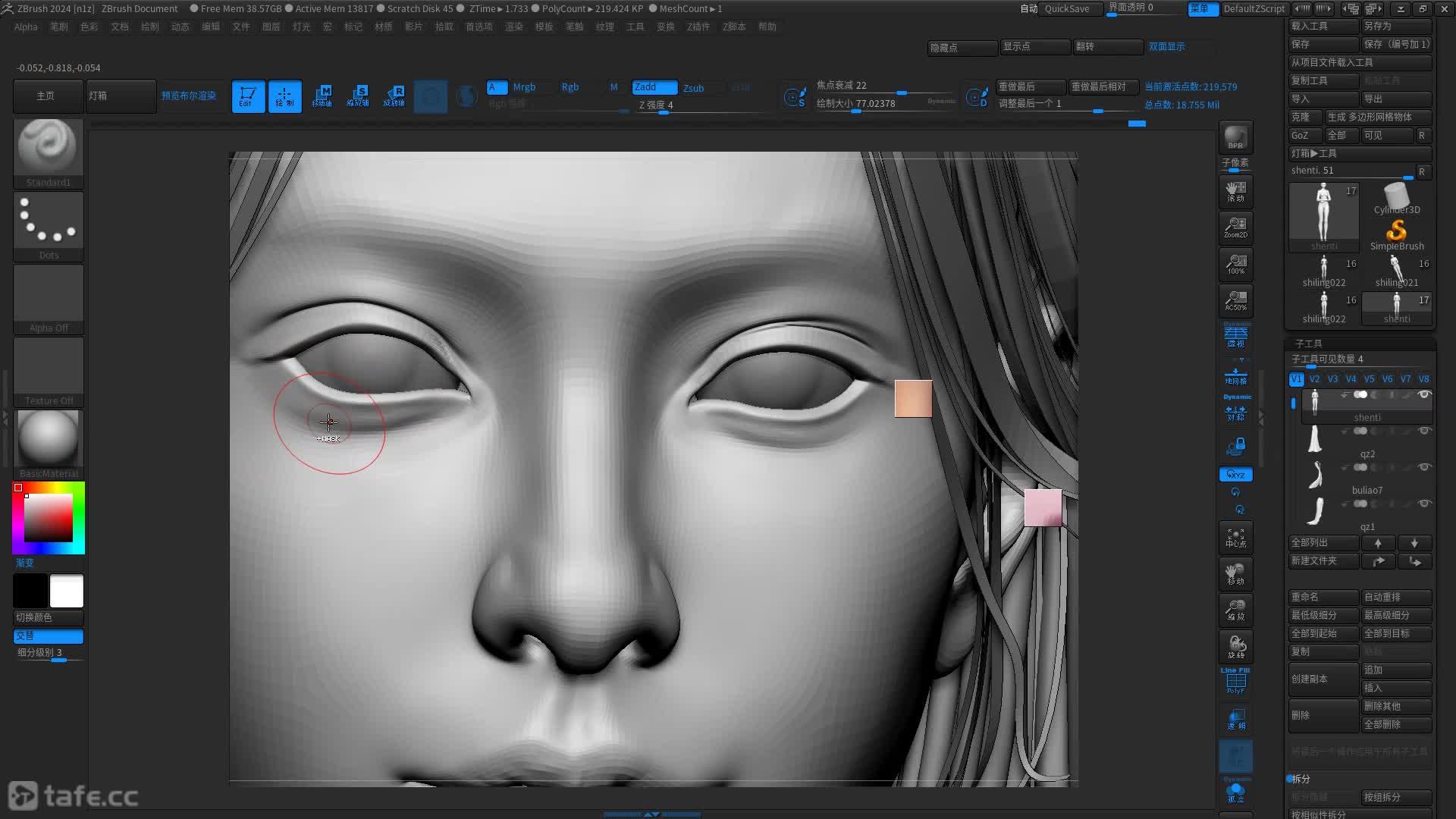The height and width of the screenshot is (819, 1456).
Task: Open the BasicMaterial picker
Action: 49,444
